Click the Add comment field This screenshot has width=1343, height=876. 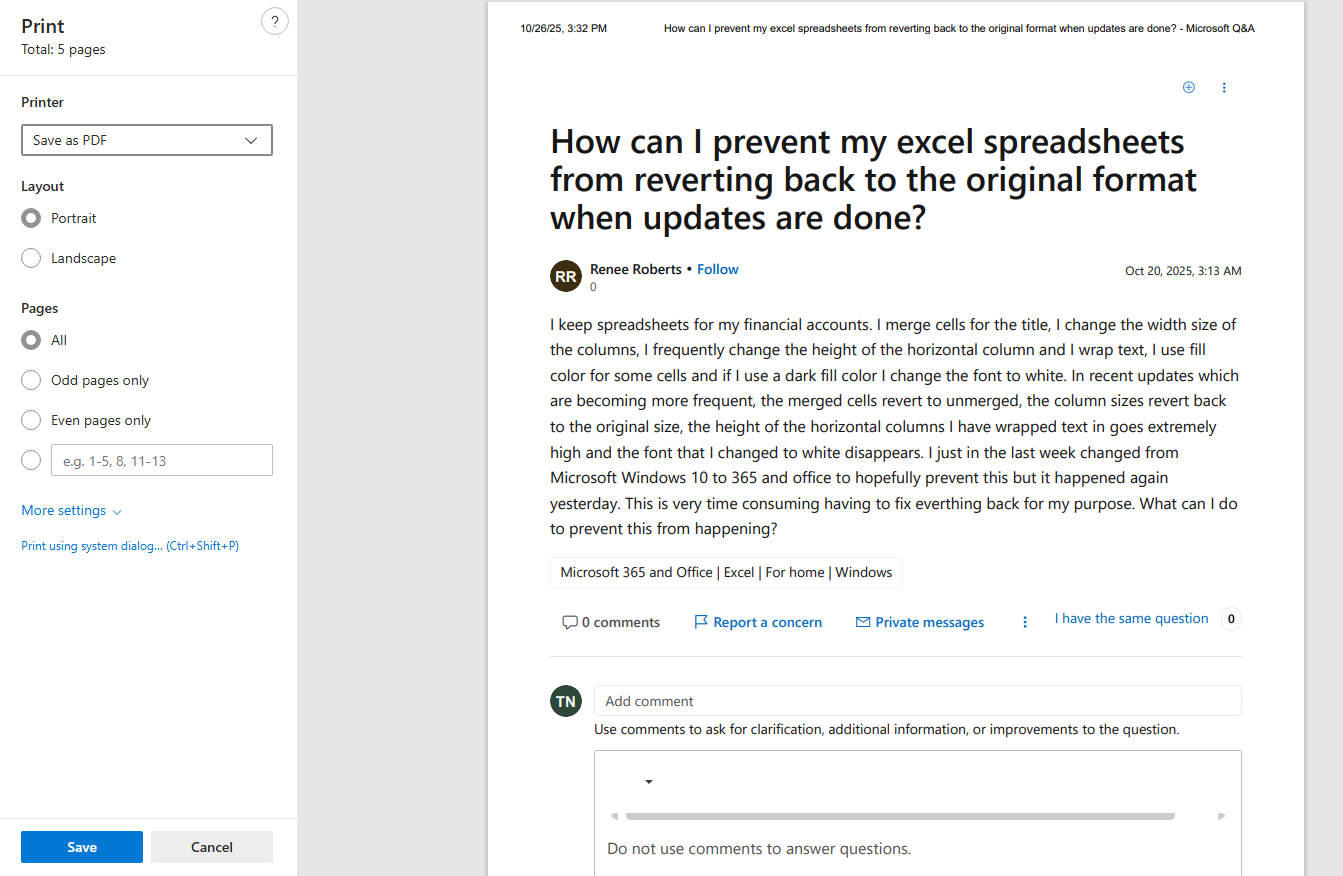pyautogui.click(x=918, y=701)
